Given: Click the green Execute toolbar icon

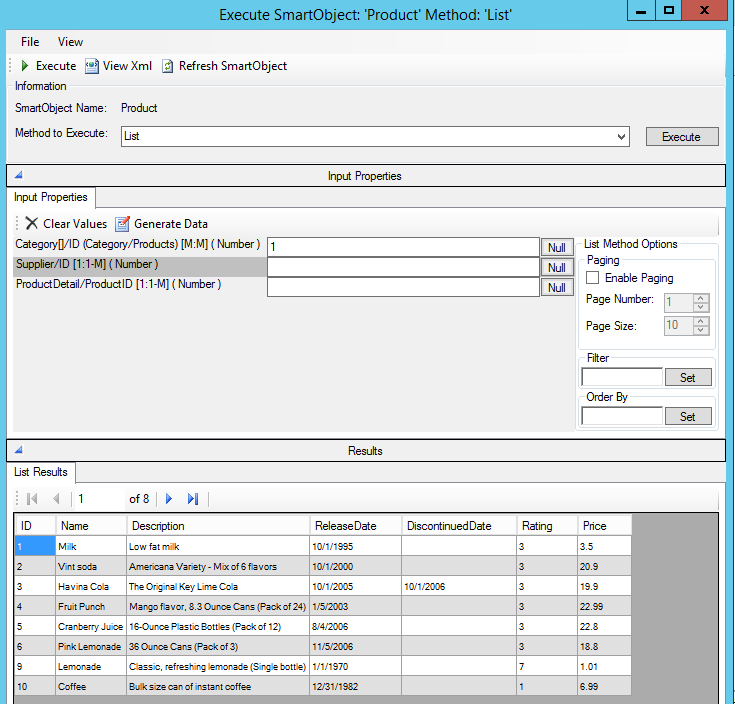Looking at the screenshot, I should click(x=25, y=66).
